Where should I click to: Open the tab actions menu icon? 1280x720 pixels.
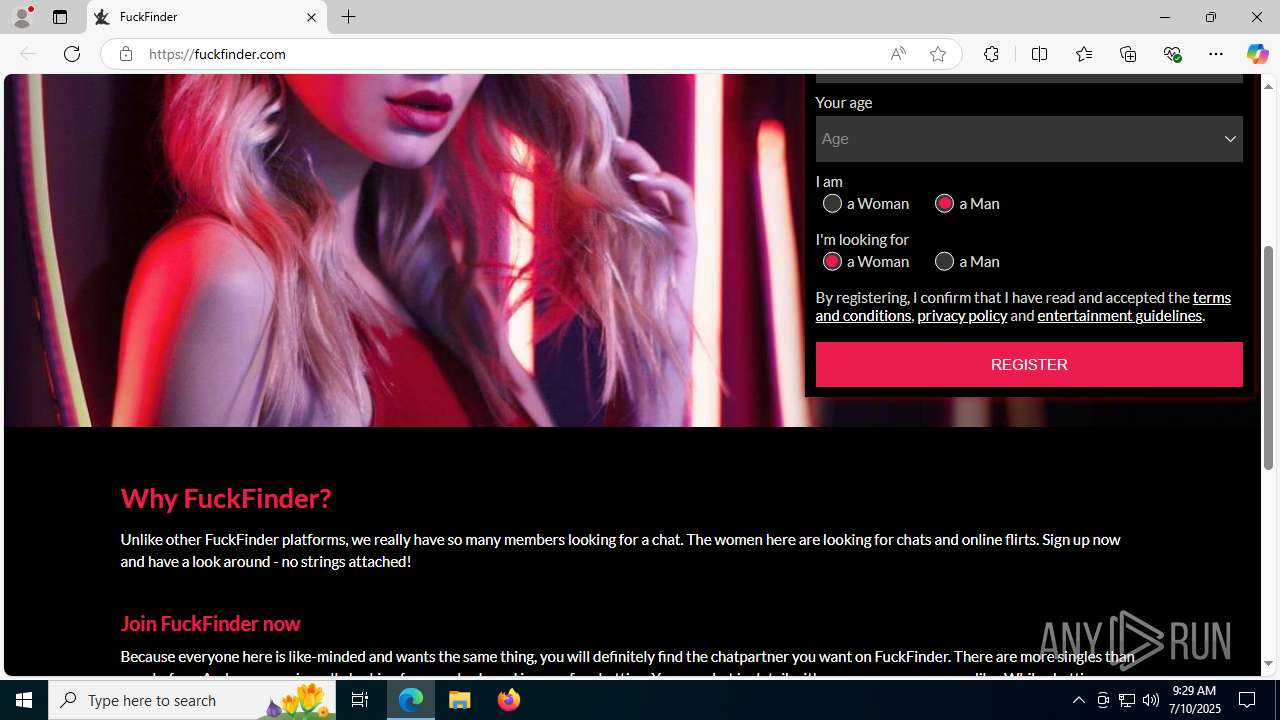pyautogui.click(x=60, y=17)
